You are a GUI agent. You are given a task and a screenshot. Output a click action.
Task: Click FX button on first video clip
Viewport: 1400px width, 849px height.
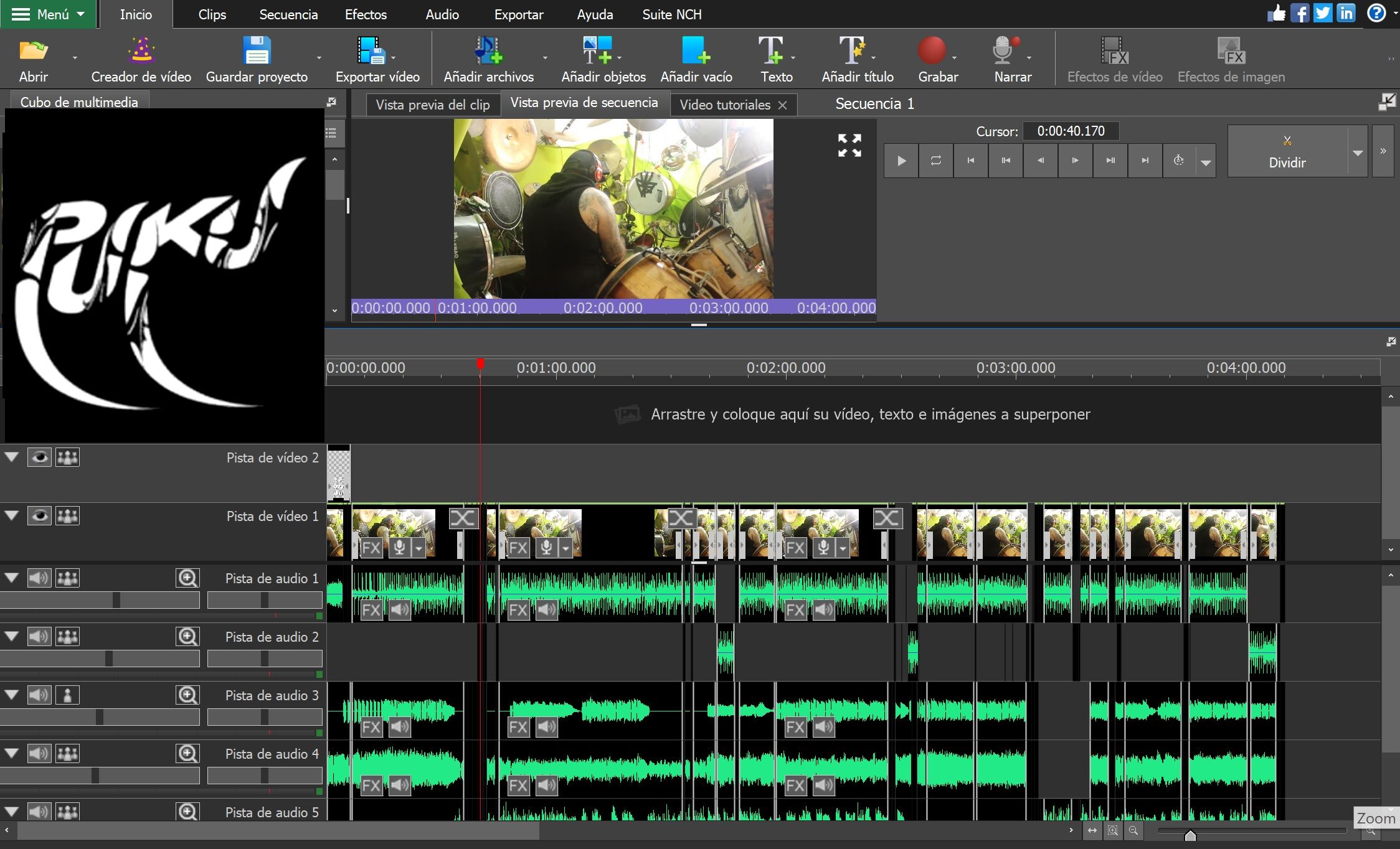click(371, 548)
